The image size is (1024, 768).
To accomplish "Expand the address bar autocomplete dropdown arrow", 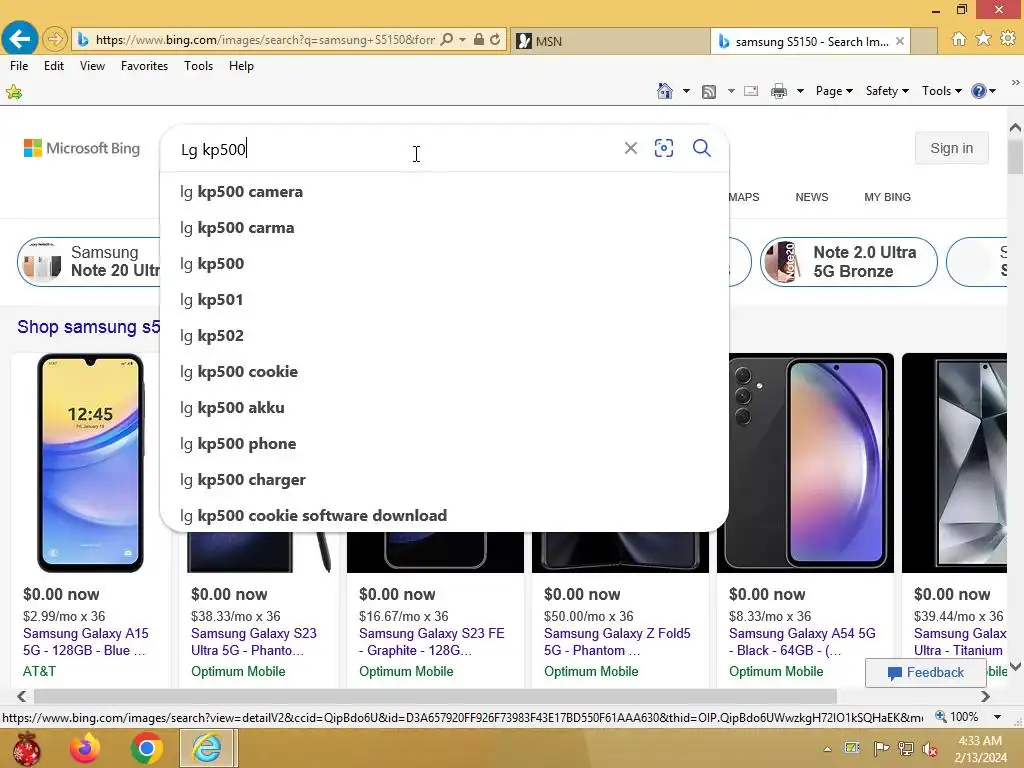I will click(x=462, y=40).
